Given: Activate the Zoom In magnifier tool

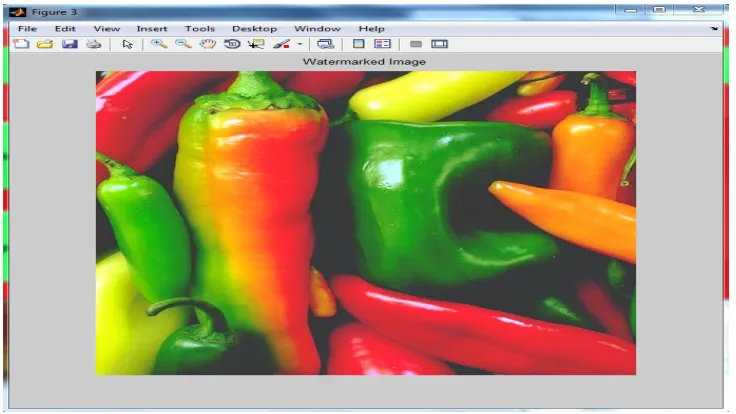Looking at the screenshot, I should 159,44.
